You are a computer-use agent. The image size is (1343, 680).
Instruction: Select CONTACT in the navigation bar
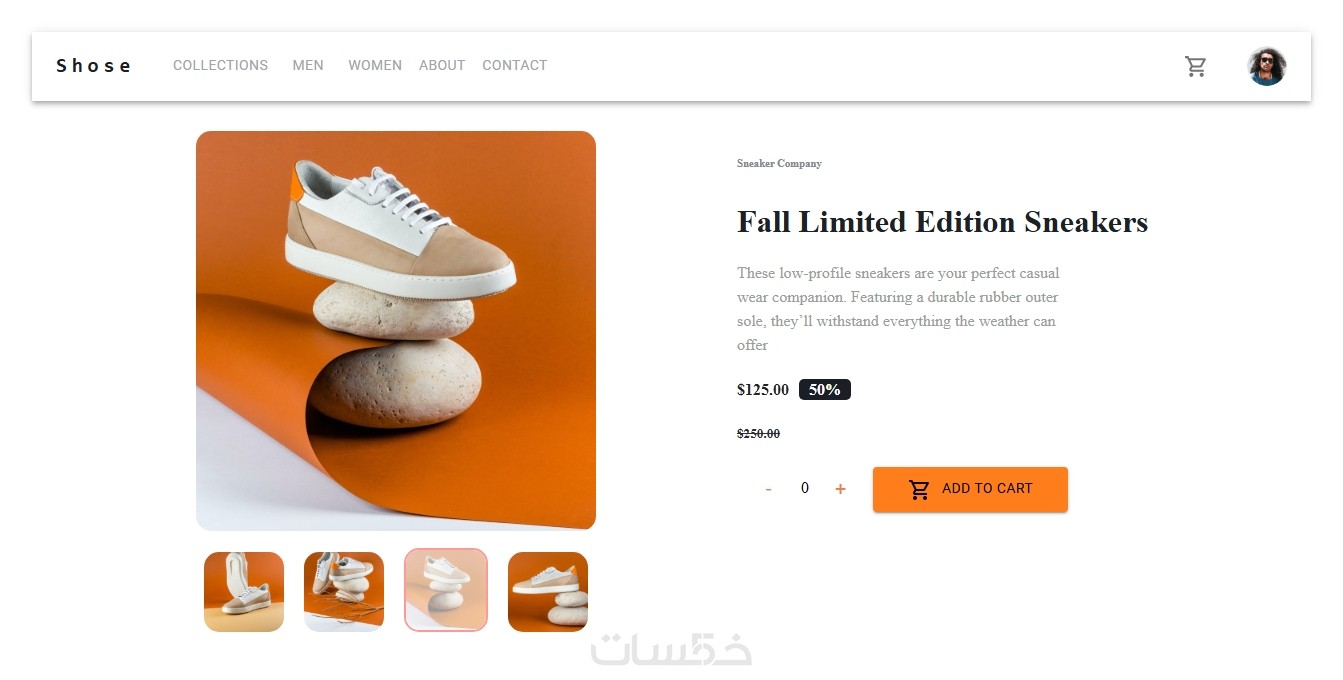(514, 66)
